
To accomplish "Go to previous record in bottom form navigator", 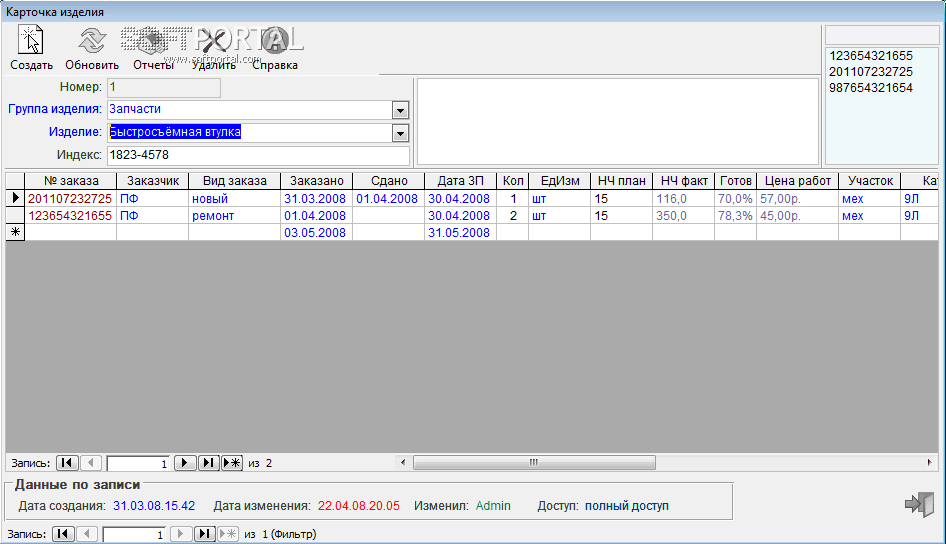I will [x=87, y=534].
